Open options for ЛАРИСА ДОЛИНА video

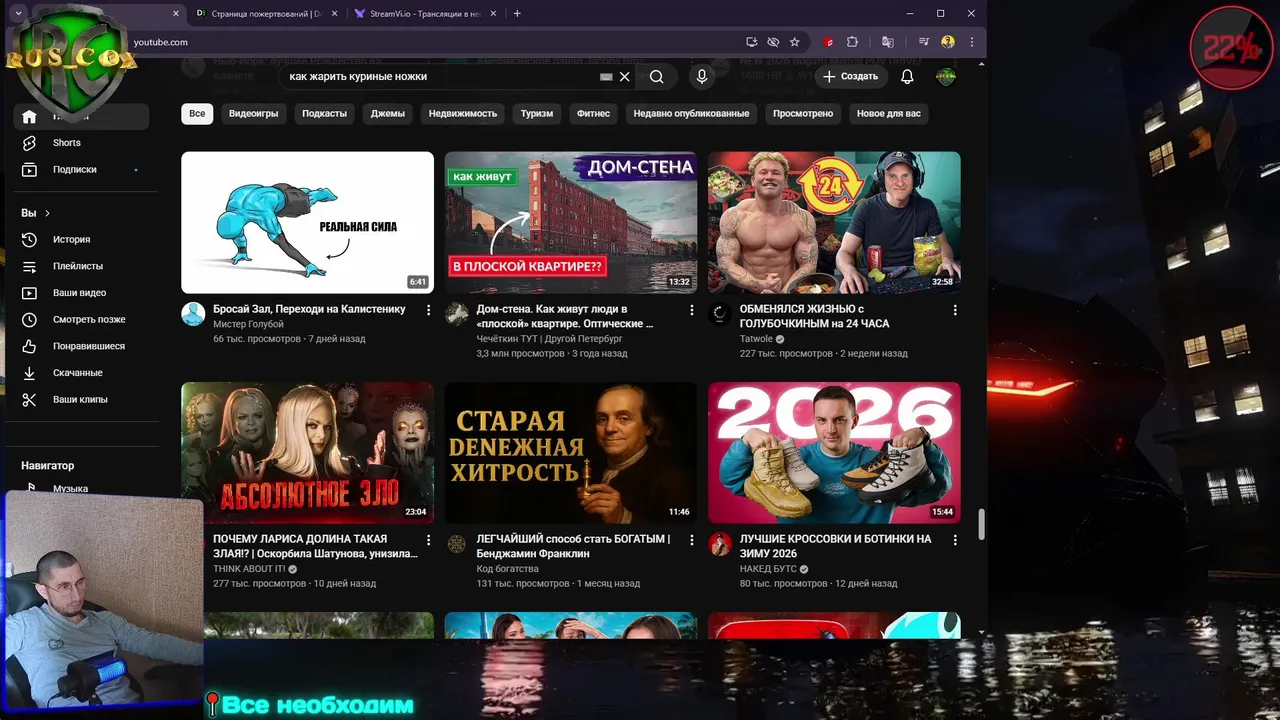428,540
